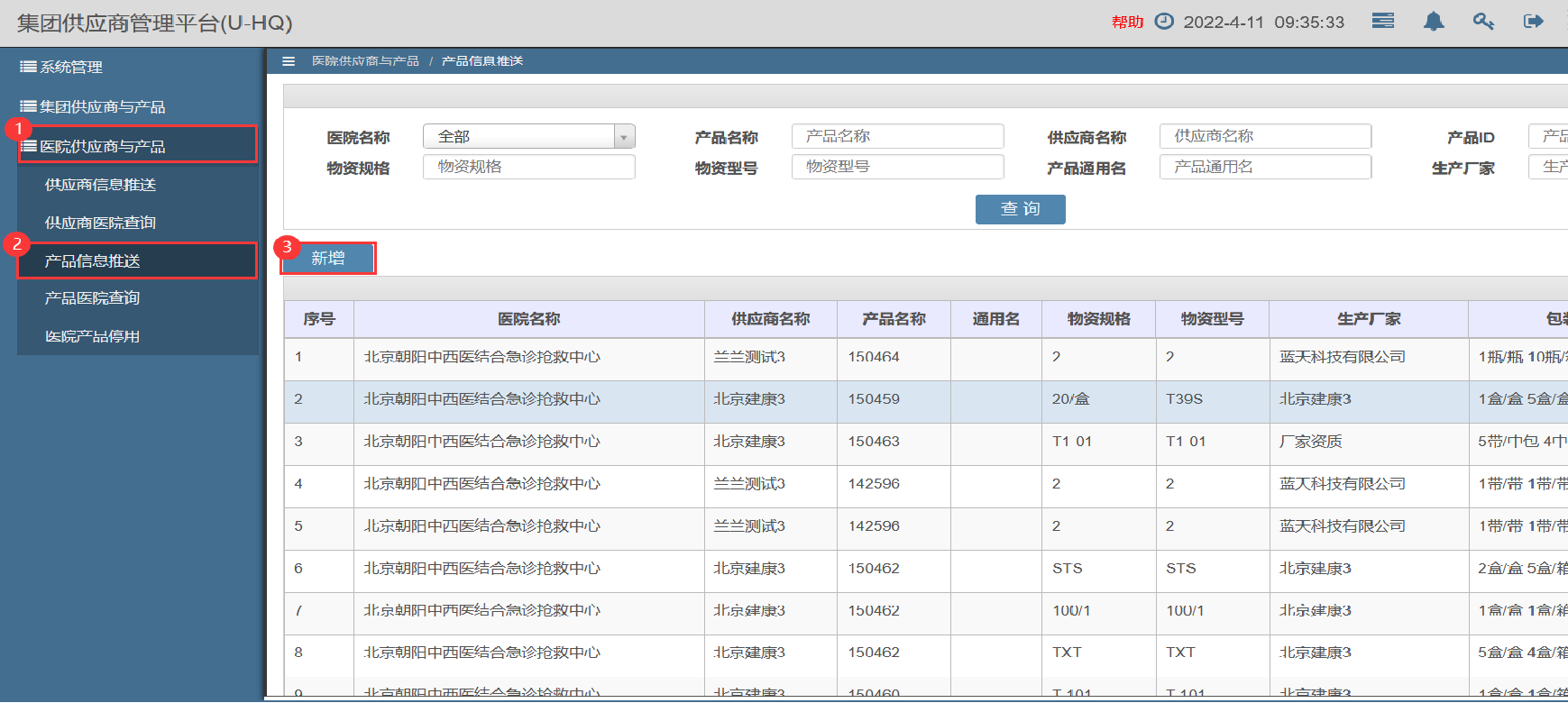Click 产品信息推送 breadcrumb text
The width and height of the screenshot is (1568, 703).
482,61
